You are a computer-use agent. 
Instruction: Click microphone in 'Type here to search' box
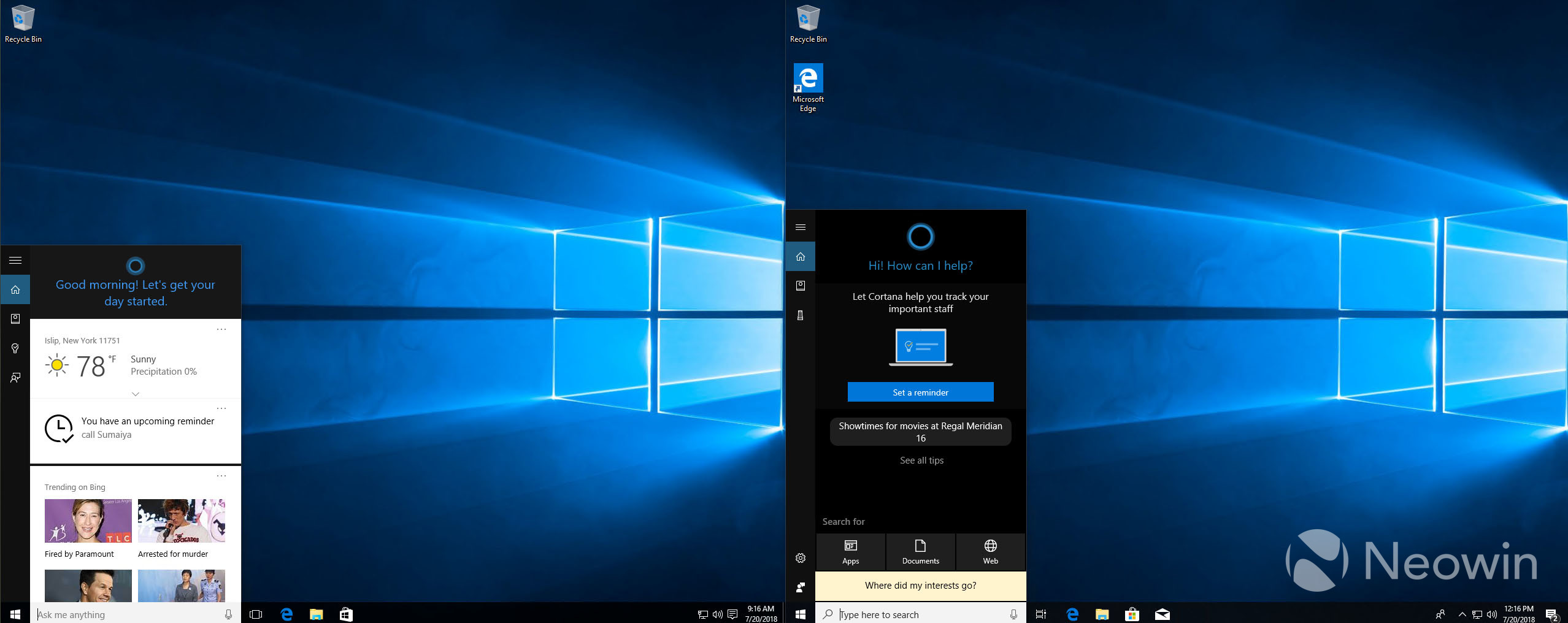click(x=1013, y=614)
